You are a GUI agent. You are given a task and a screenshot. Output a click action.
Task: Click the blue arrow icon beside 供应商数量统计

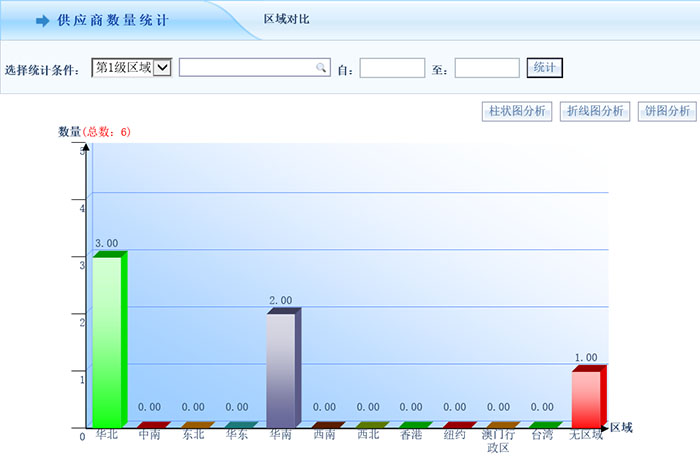click(x=42, y=20)
